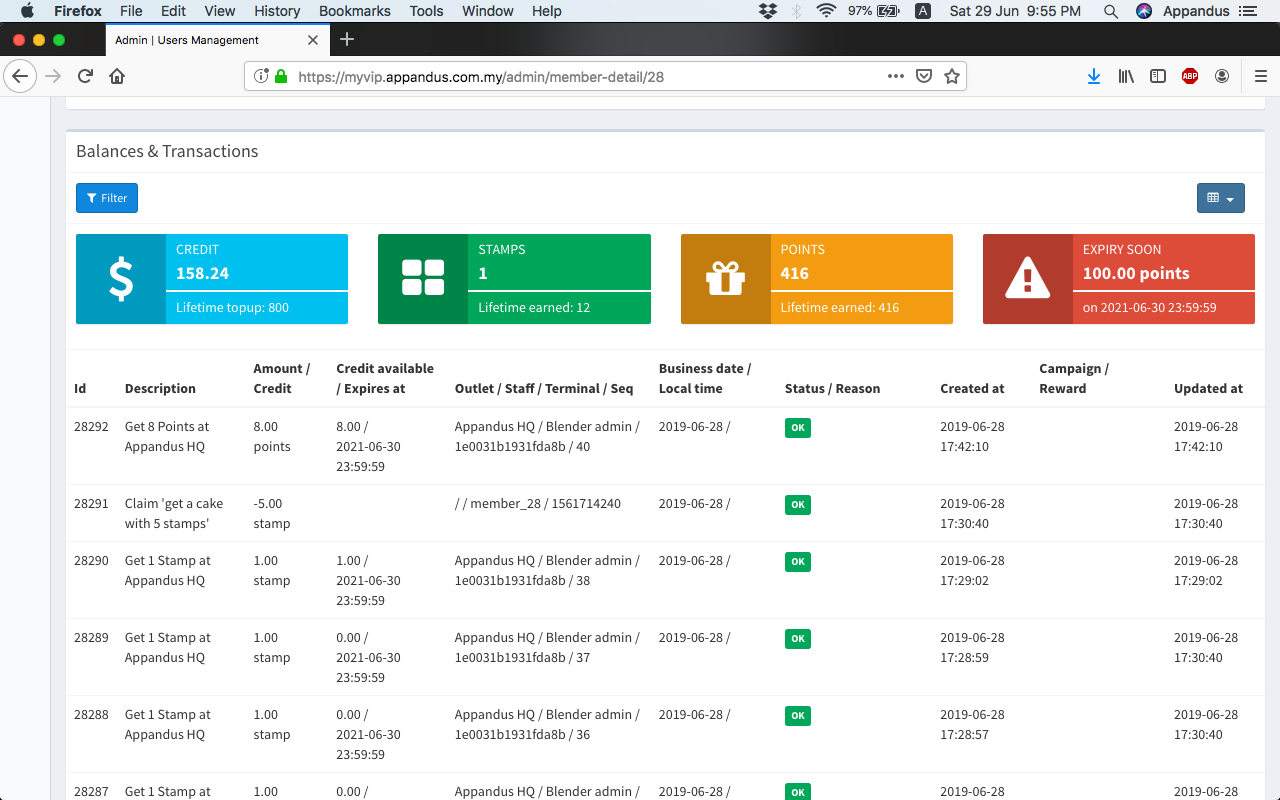The width and height of the screenshot is (1280, 800).
Task: Click the Description column header
Action: coord(160,388)
